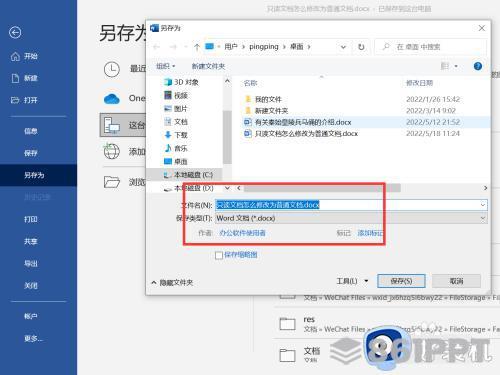Go up one folder level arrow

pyautogui.click(x=197, y=47)
